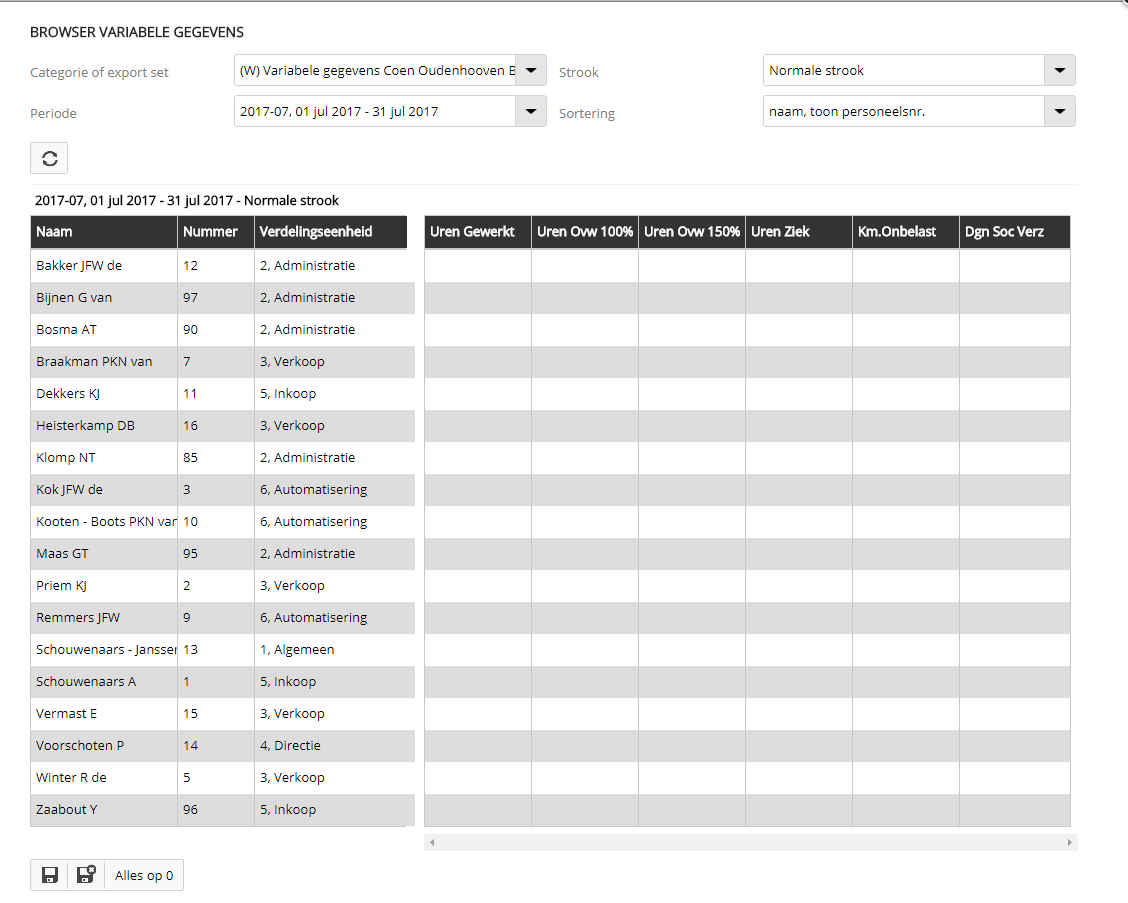
Task: Click the Naam column header
Action: pyautogui.click(x=104, y=232)
